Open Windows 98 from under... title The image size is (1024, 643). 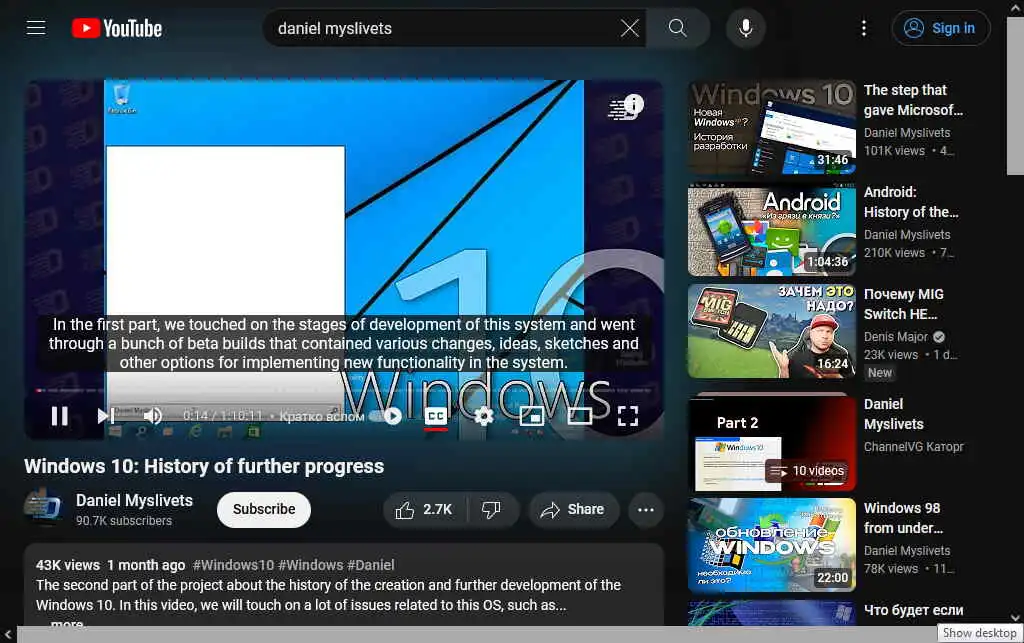(x=903, y=518)
